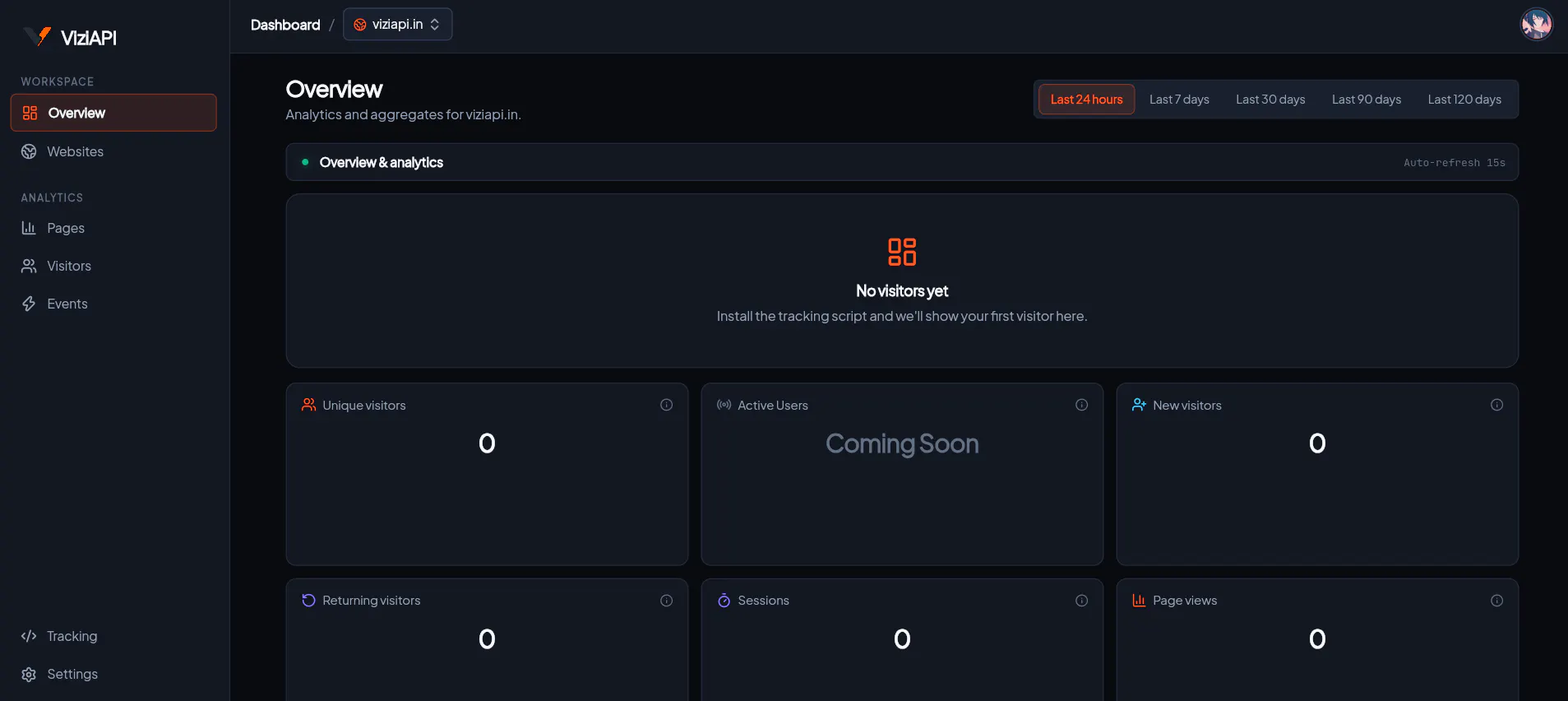Choose the Last 120 days range
The width and height of the screenshot is (1568, 701).
point(1464,100)
